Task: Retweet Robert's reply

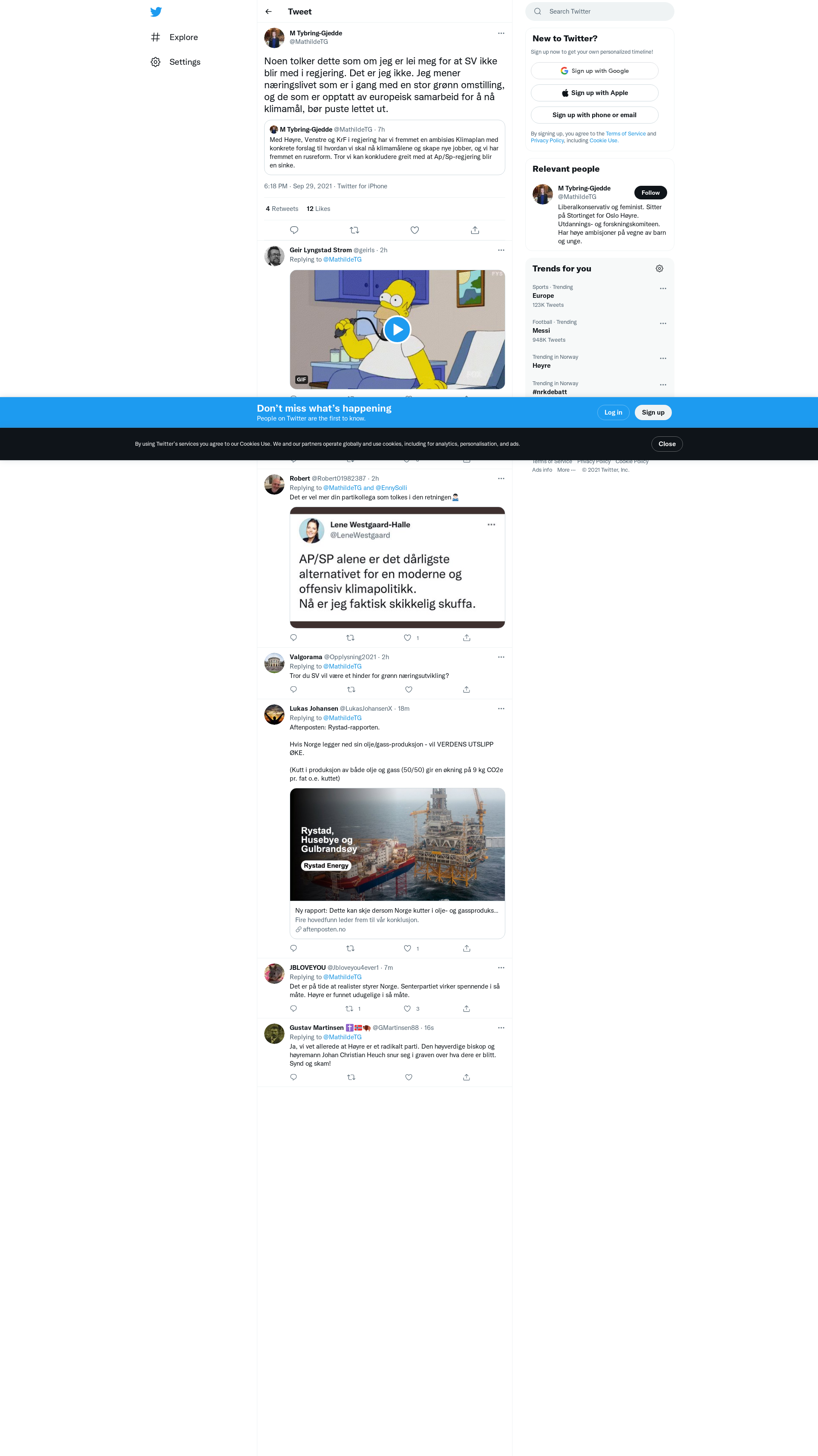Action: (x=351, y=637)
